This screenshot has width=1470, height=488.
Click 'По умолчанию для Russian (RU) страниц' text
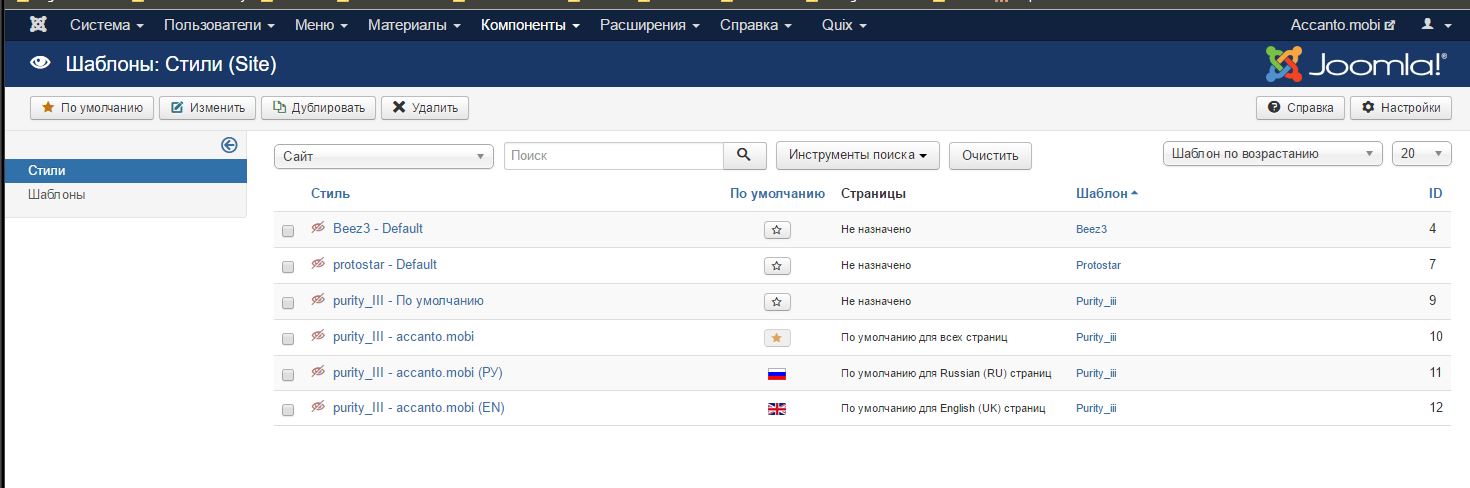point(946,373)
